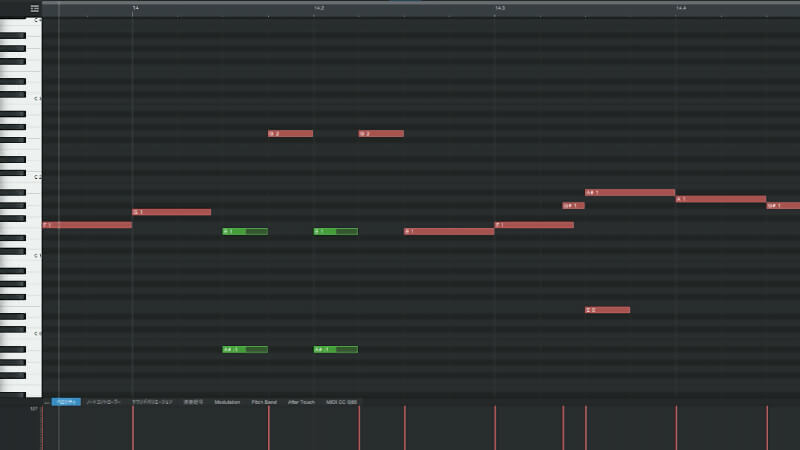Select the red G1 note starting at bar 14
This screenshot has height=450, width=800.
point(172,212)
